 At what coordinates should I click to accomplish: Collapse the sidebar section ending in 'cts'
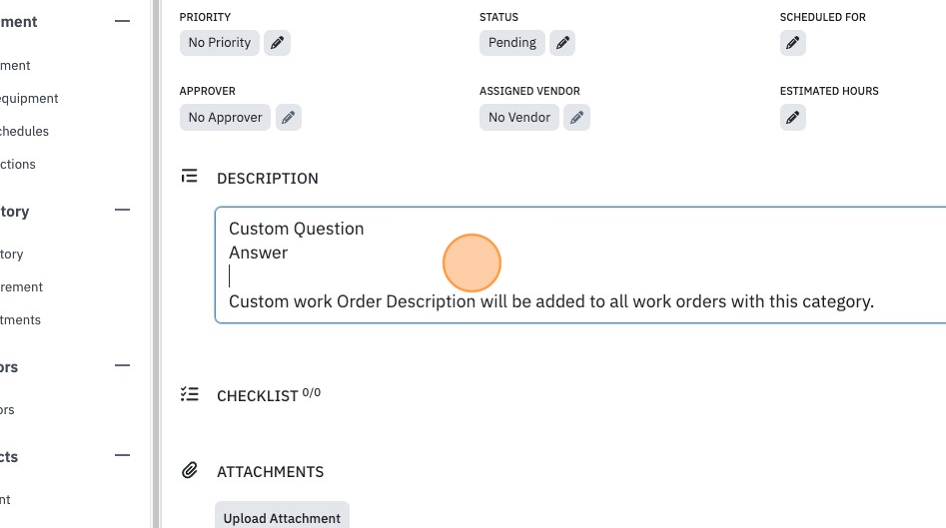(x=122, y=455)
